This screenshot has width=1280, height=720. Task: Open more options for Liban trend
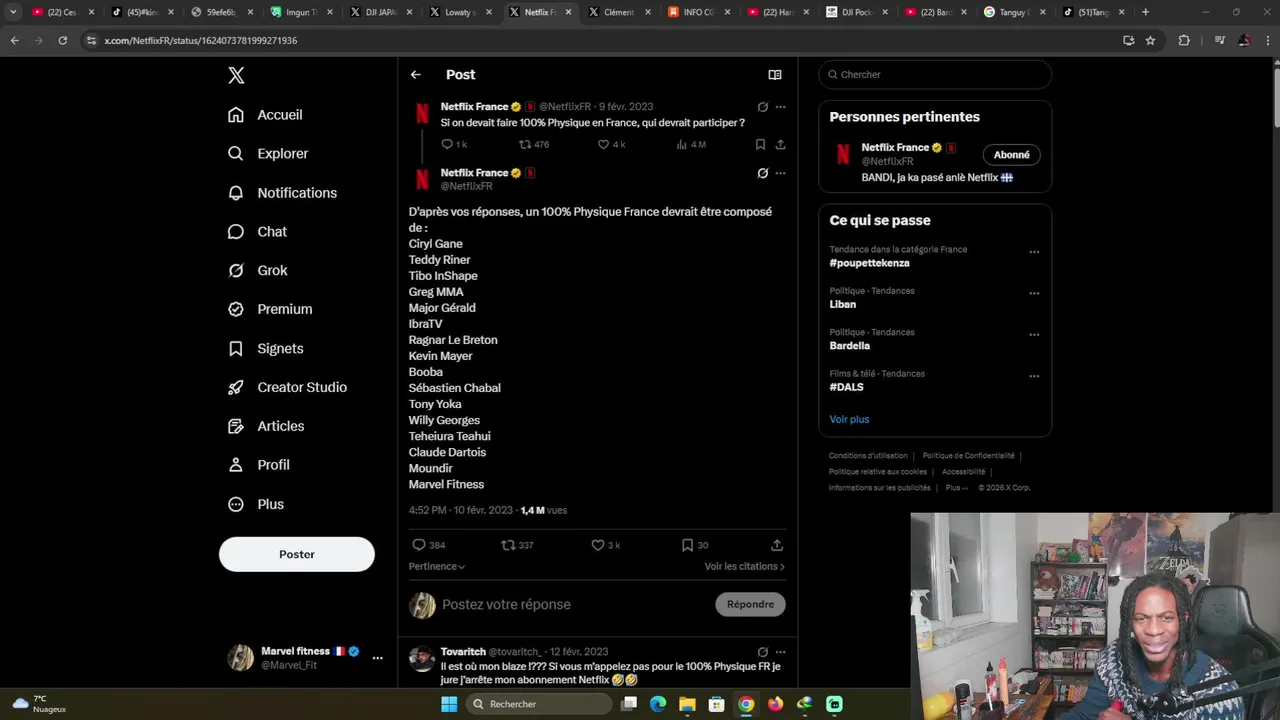coord(1034,293)
